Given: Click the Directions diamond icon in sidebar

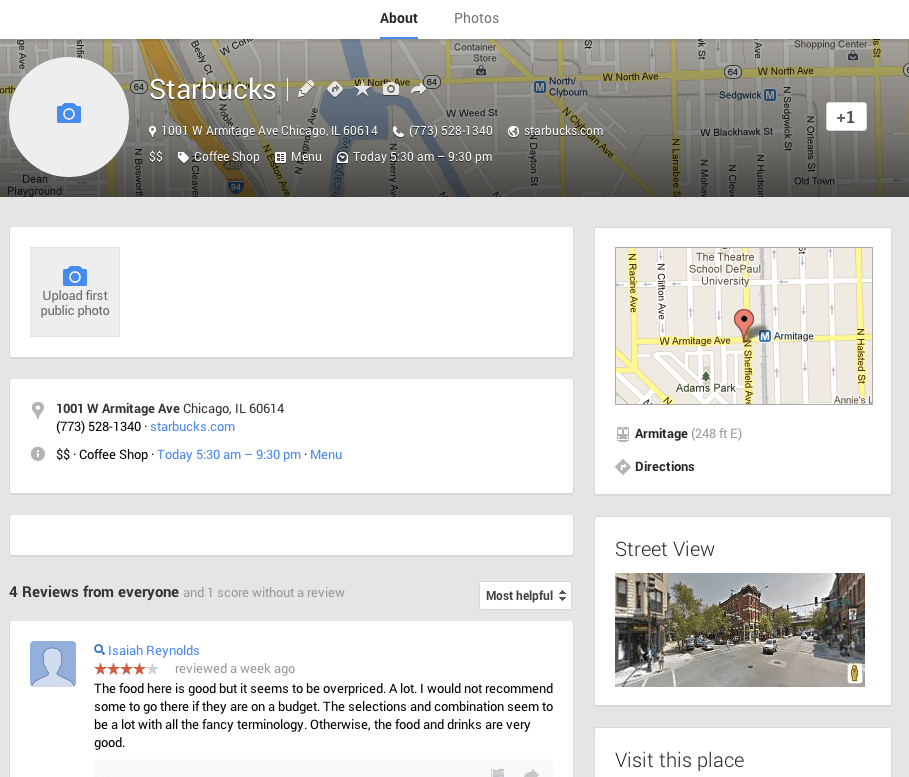Looking at the screenshot, I should [x=623, y=467].
